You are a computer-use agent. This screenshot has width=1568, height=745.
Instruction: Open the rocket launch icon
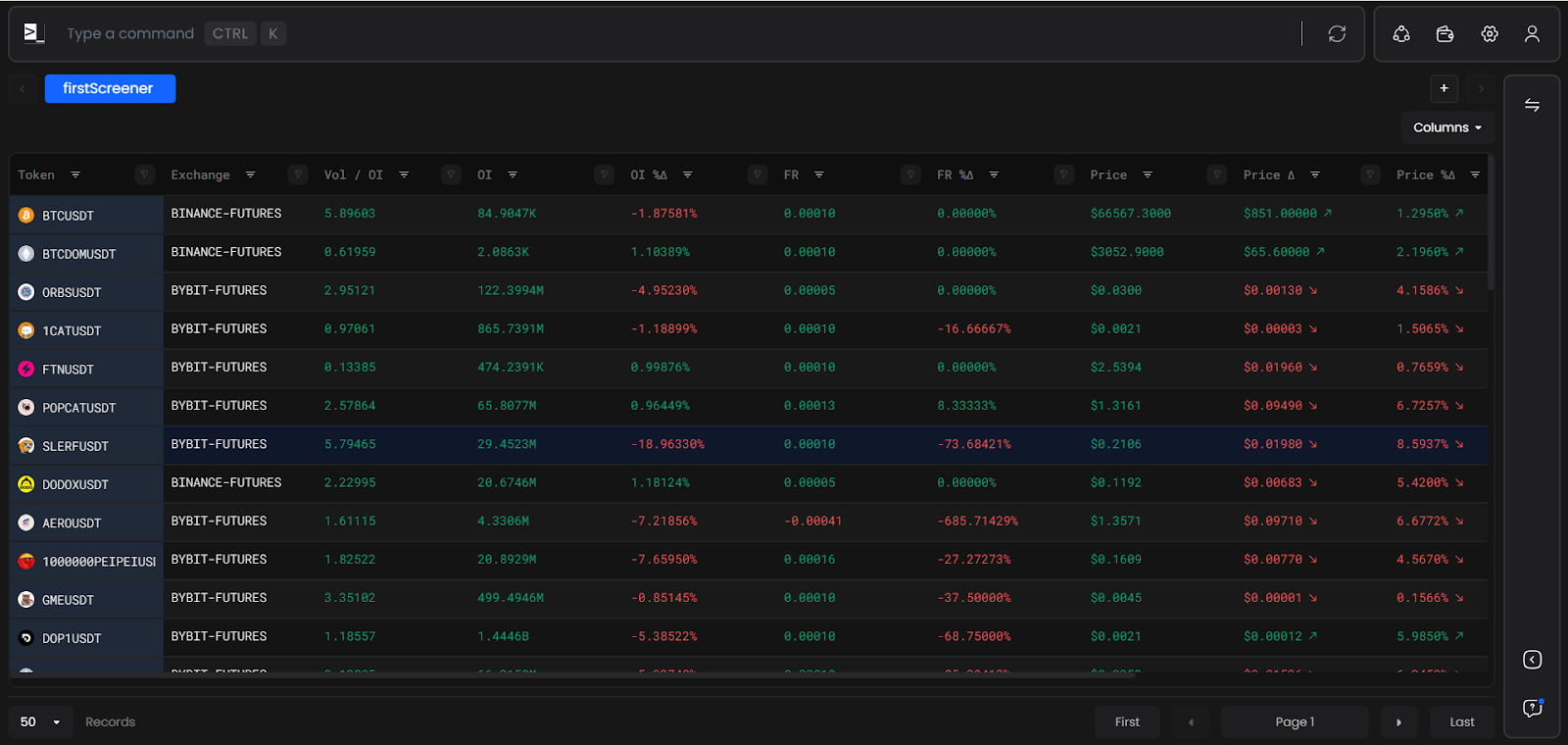tap(1401, 33)
